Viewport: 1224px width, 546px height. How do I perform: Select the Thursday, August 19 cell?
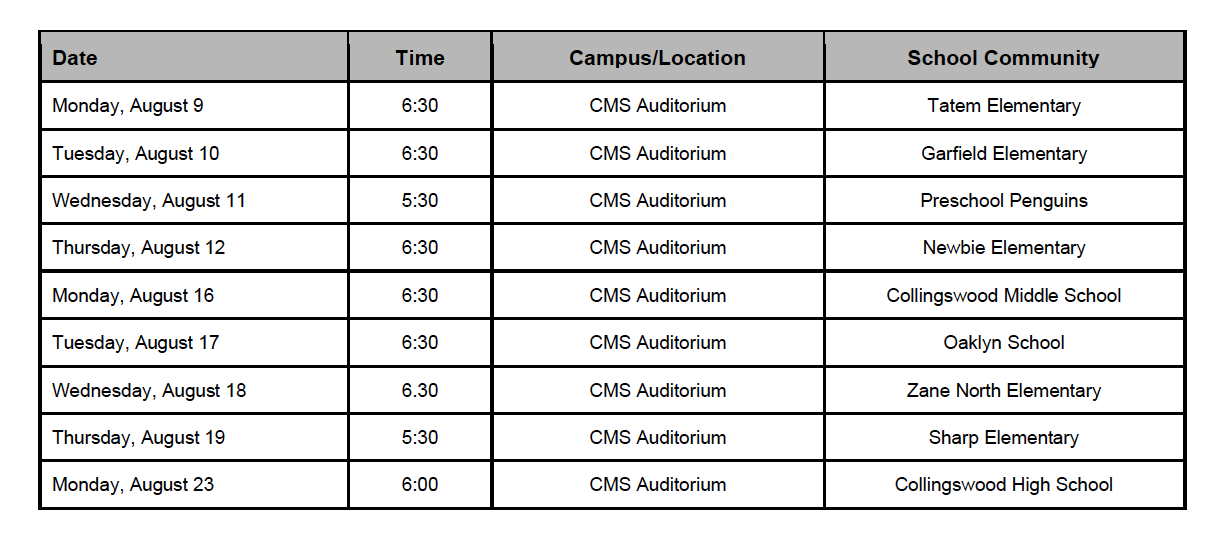(x=195, y=437)
